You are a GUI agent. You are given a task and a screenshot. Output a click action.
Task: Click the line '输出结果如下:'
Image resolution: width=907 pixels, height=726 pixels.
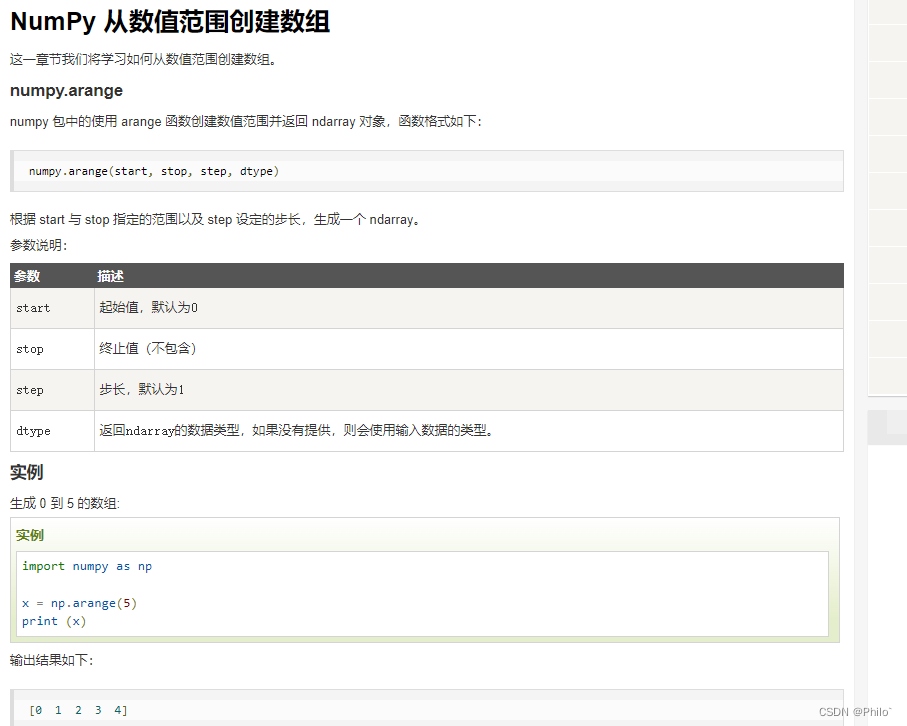[51, 660]
